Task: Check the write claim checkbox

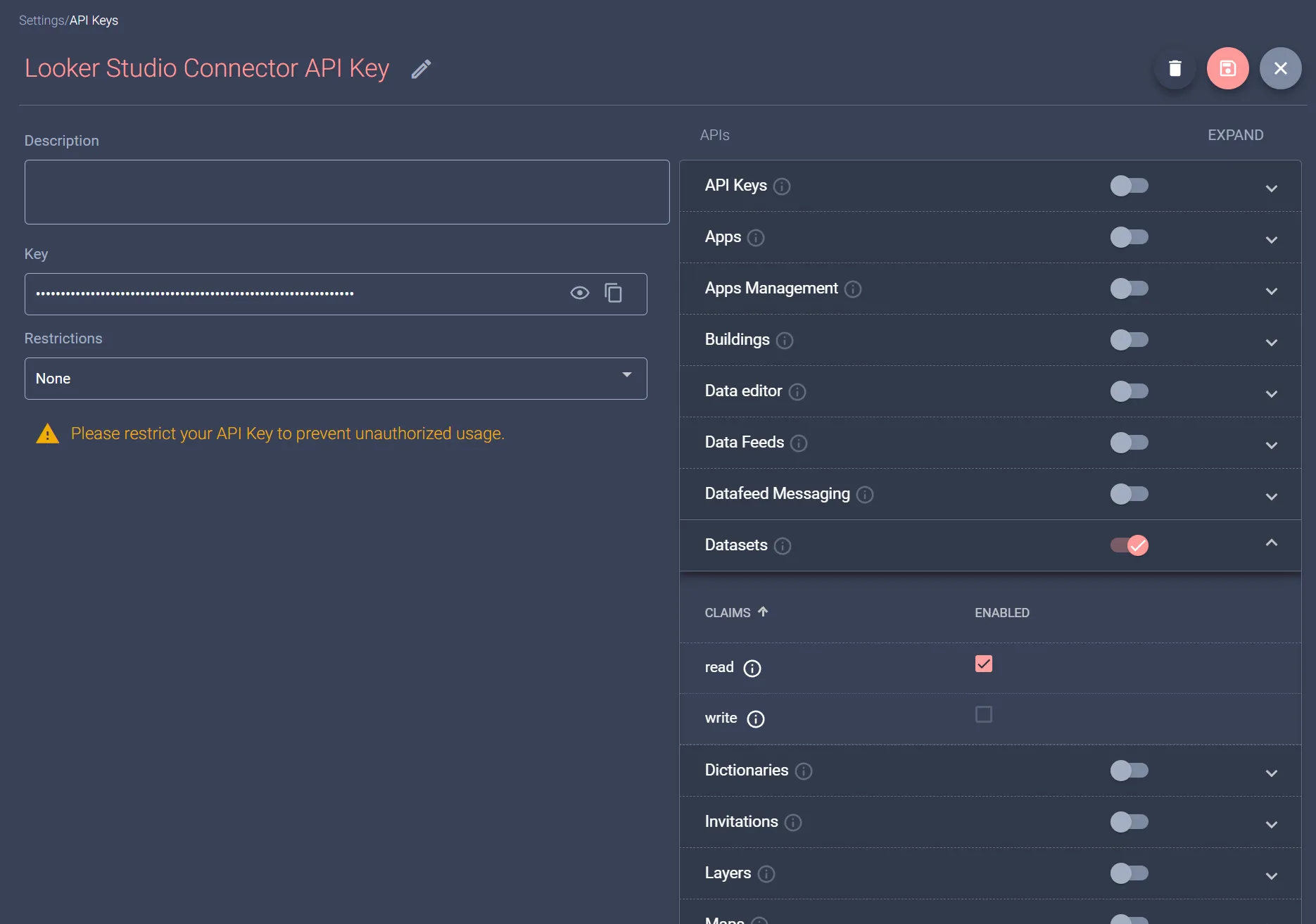Action: pos(984,714)
